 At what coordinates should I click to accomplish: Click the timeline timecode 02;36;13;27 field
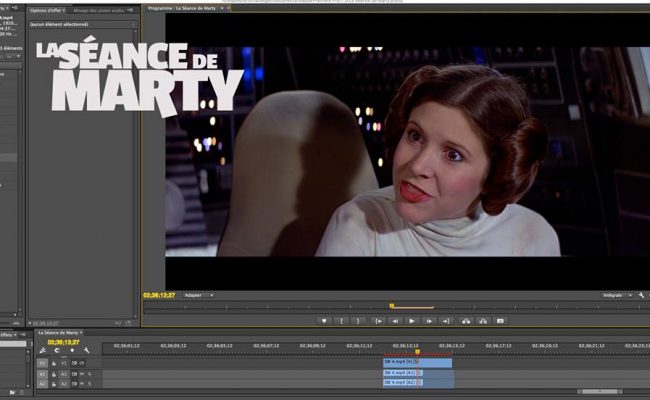point(62,342)
